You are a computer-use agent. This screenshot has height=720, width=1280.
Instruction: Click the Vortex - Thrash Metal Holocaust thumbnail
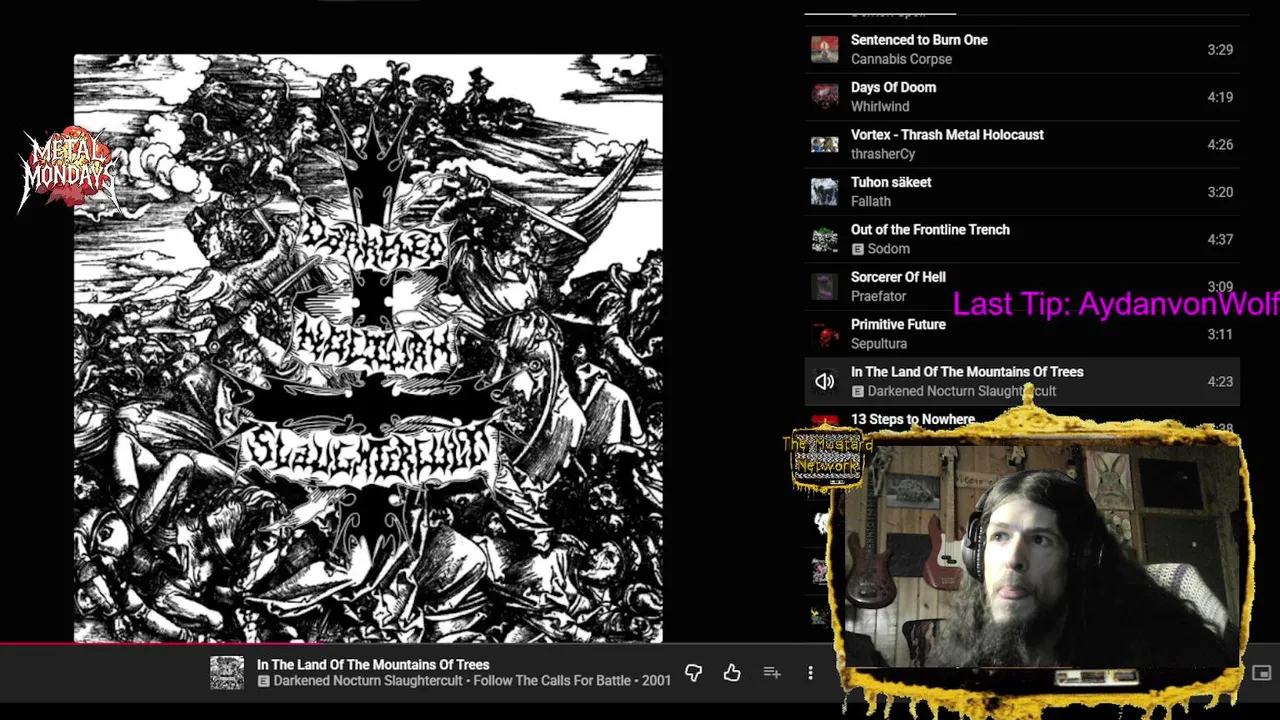[824, 144]
